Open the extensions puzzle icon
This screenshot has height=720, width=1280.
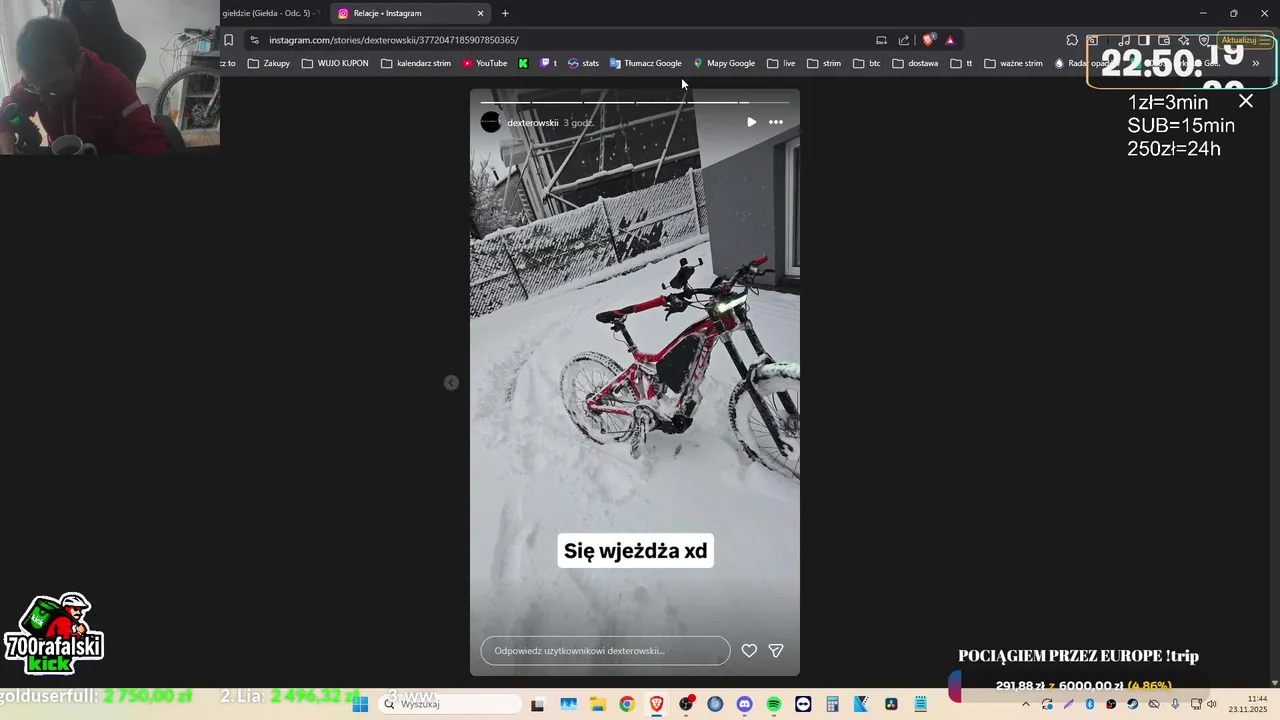pyautogui.click(x=1072, y=40)
